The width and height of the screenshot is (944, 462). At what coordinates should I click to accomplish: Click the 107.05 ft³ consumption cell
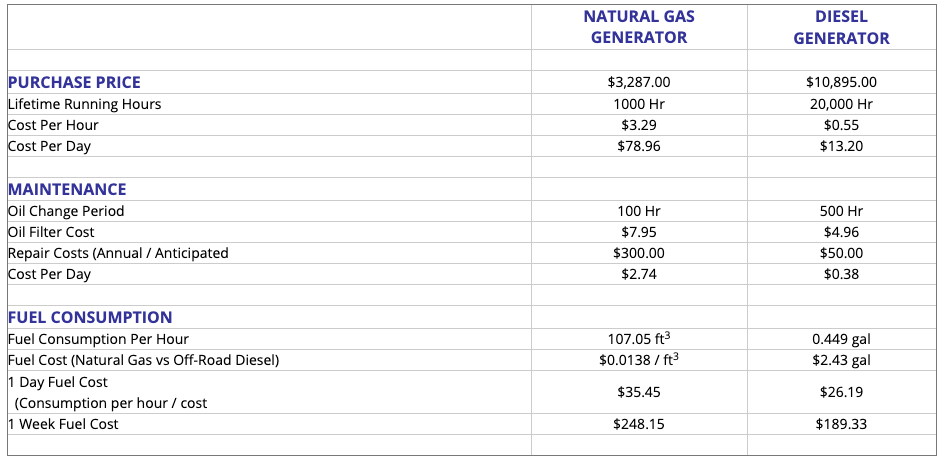coord(639,338)
